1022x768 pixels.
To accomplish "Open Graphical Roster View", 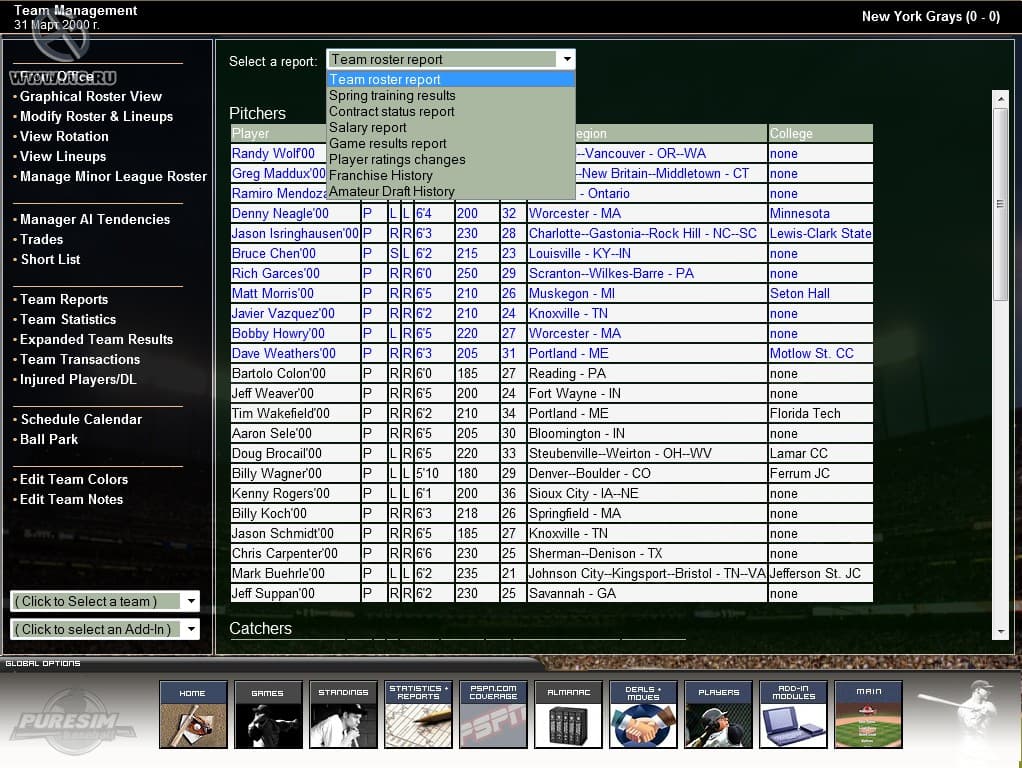I will point(91,96).
